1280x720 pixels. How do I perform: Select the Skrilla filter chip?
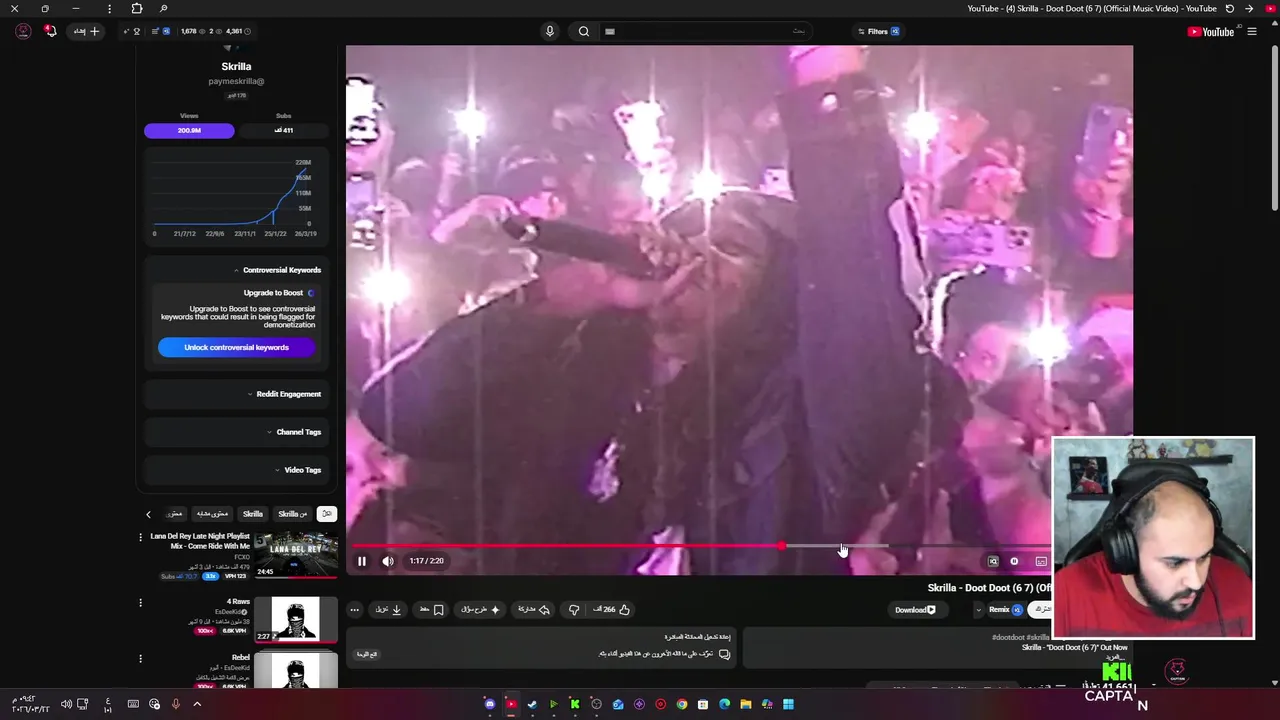tap(253, 514)
